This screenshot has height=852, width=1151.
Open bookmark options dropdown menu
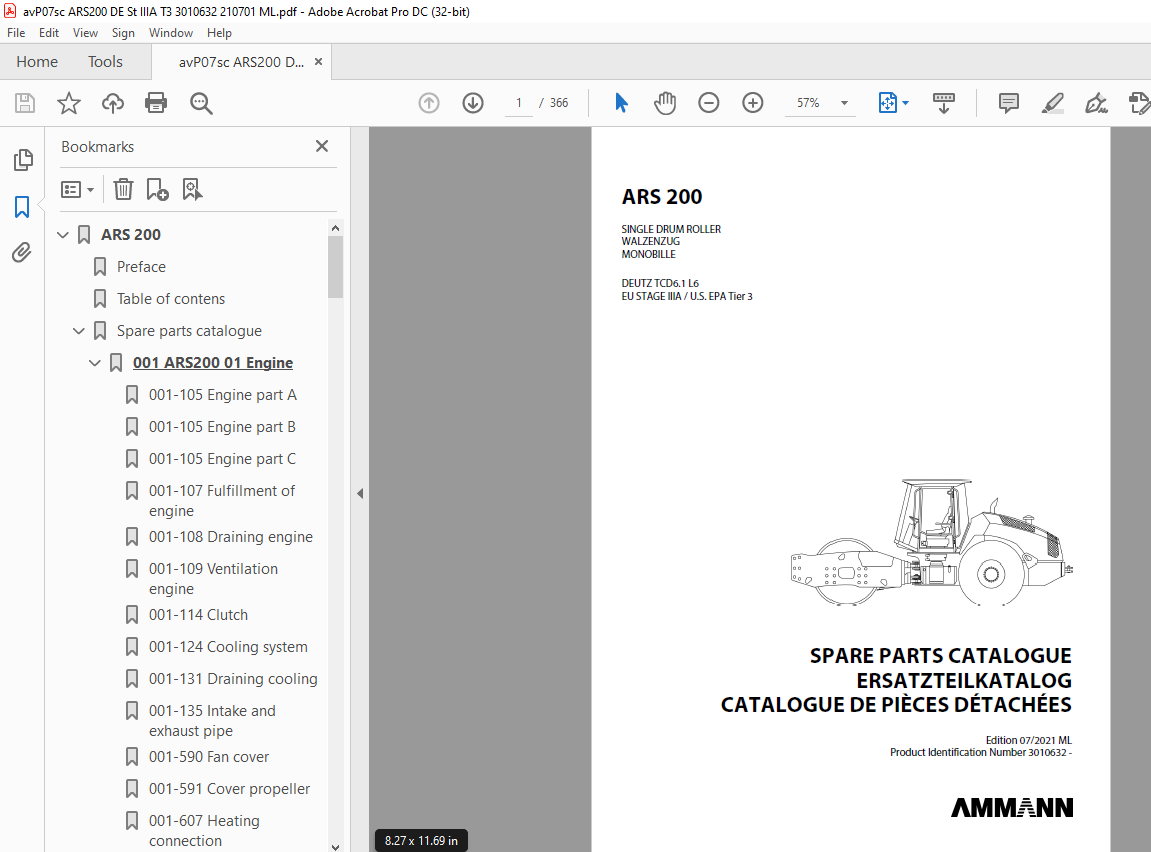click(77, 190)
